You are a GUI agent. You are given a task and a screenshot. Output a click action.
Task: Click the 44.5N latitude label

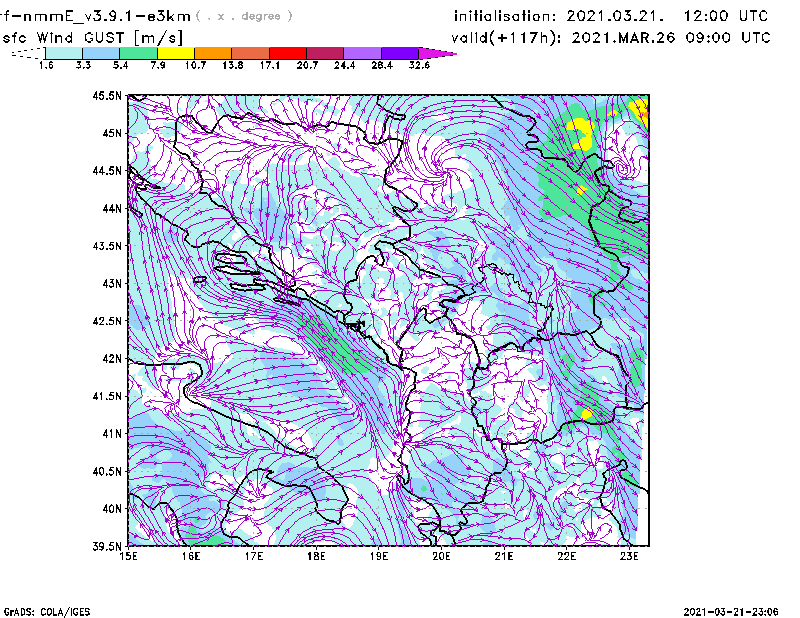[x=107, y=171]
